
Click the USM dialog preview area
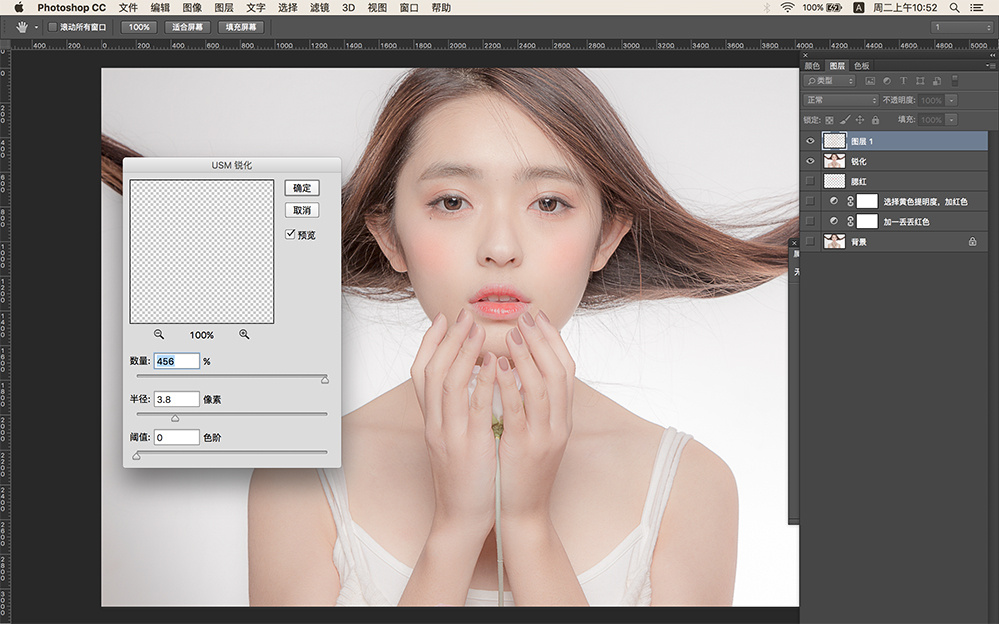coord(201,251)
